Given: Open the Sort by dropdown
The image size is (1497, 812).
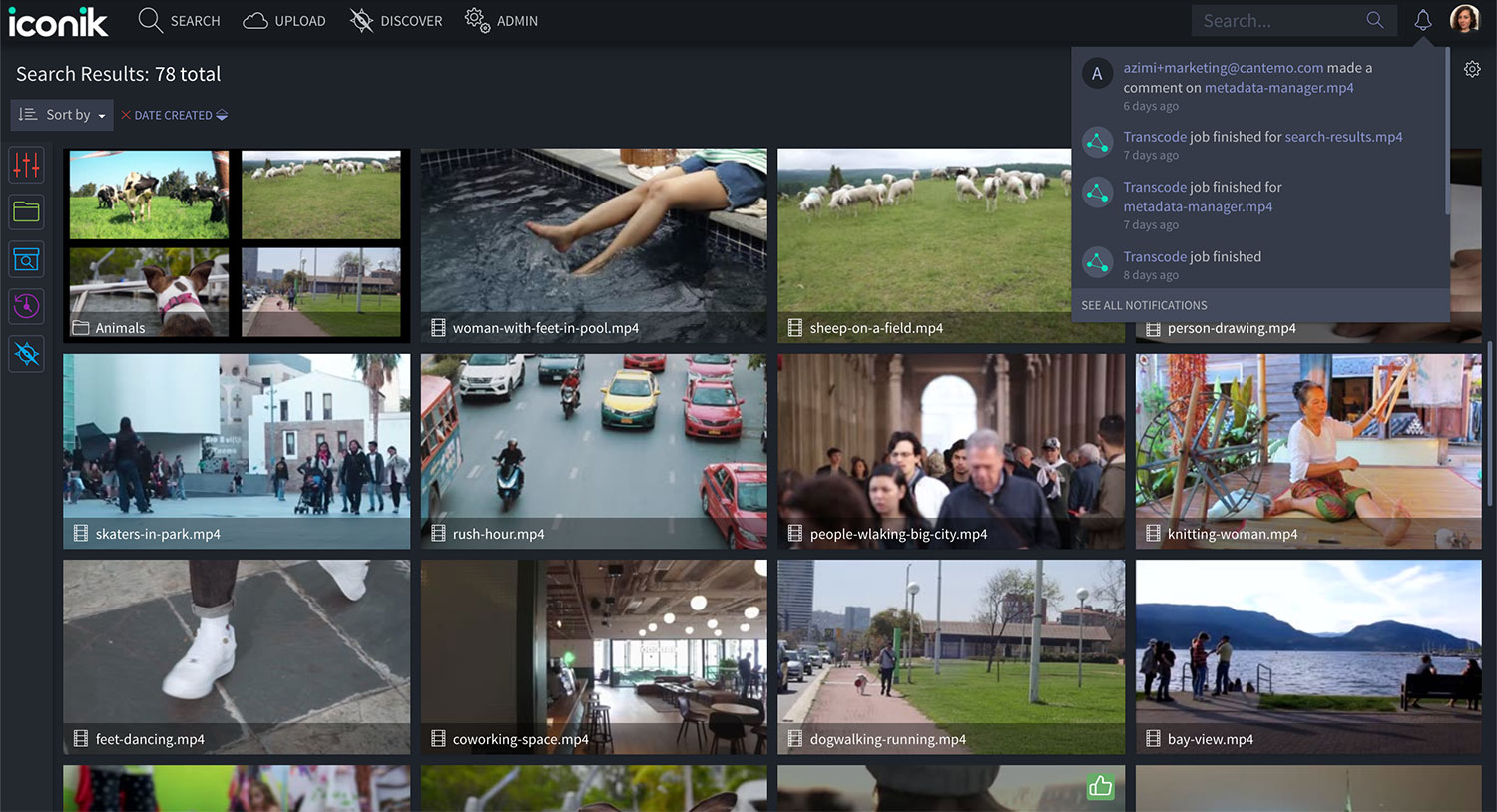Looking at the screenshot, I should pos(62,115).
